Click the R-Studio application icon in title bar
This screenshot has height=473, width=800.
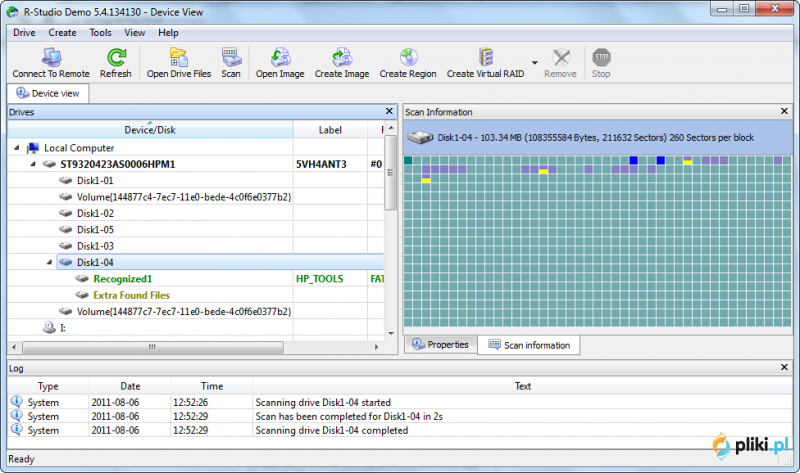13,12
